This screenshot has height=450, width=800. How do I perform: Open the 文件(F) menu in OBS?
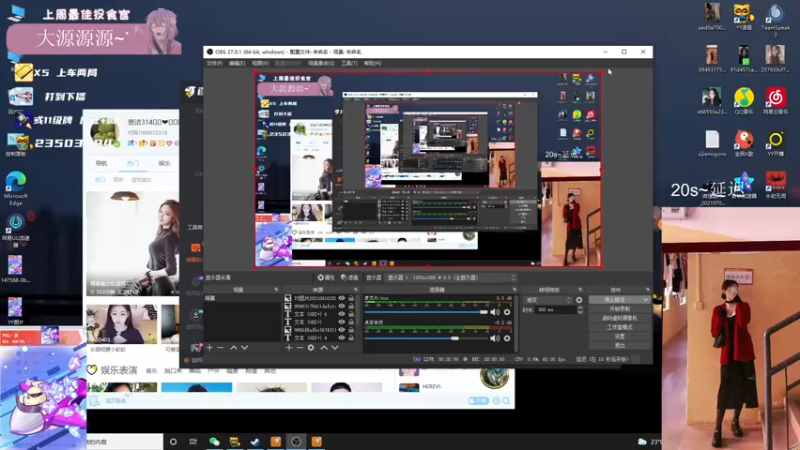[214, 63]
